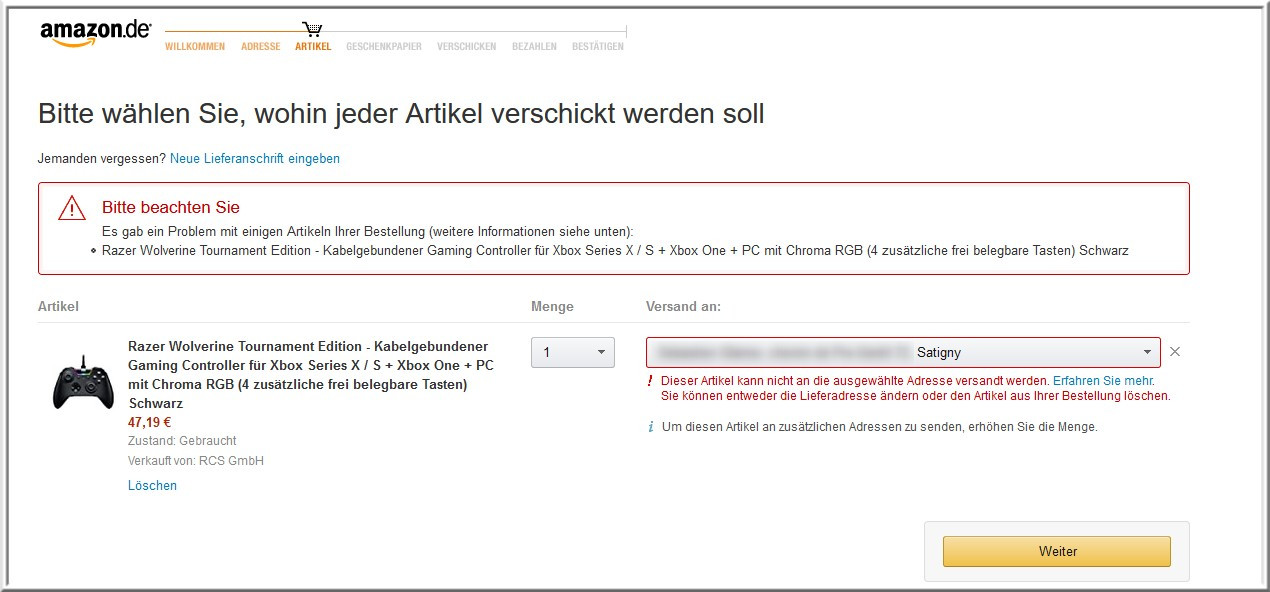This screenshot has height=592, width=1270.
Task: Click the red exclamation mark beside shipping error
Action: click(651, 381)
